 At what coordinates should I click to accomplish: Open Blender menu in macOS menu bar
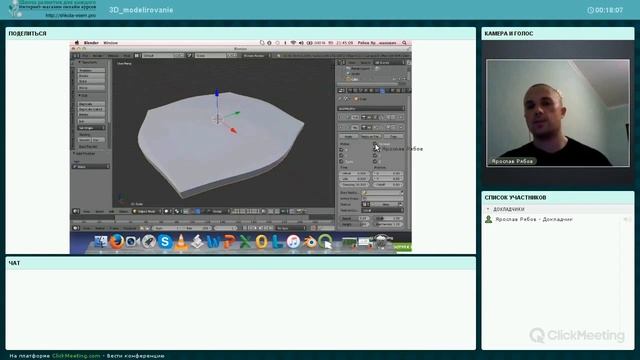[x=91, y=43]
